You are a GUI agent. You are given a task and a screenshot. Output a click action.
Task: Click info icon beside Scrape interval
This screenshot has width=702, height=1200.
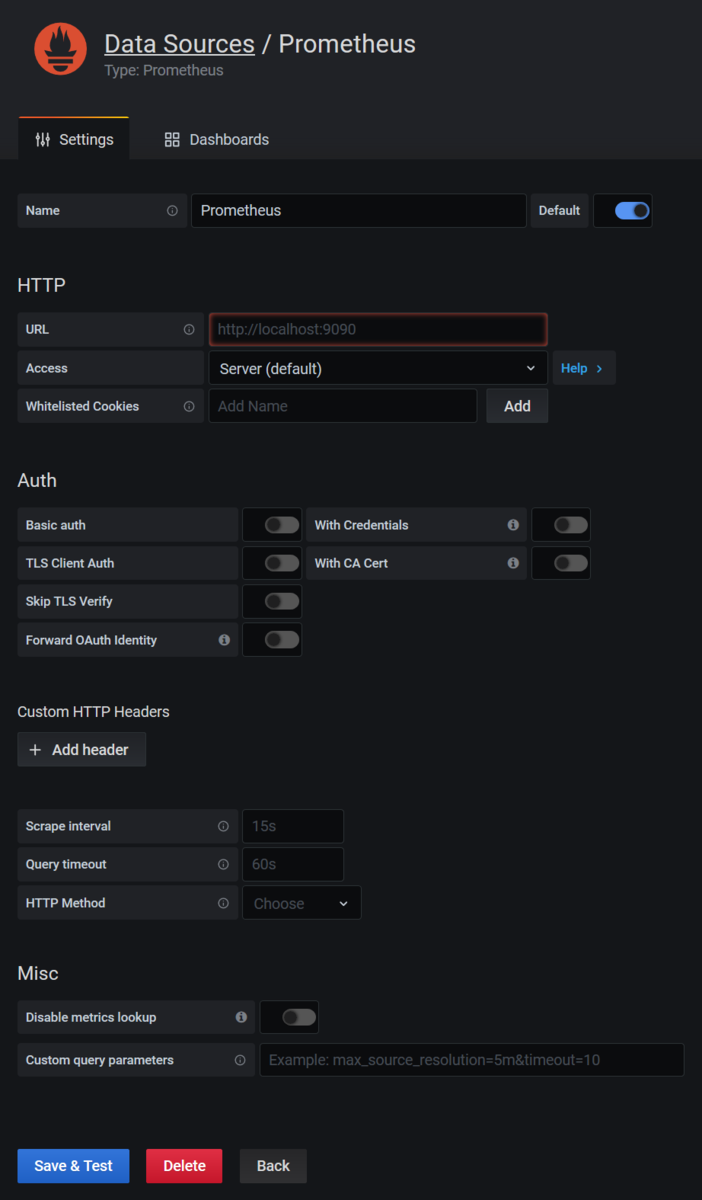pos(223,826)
